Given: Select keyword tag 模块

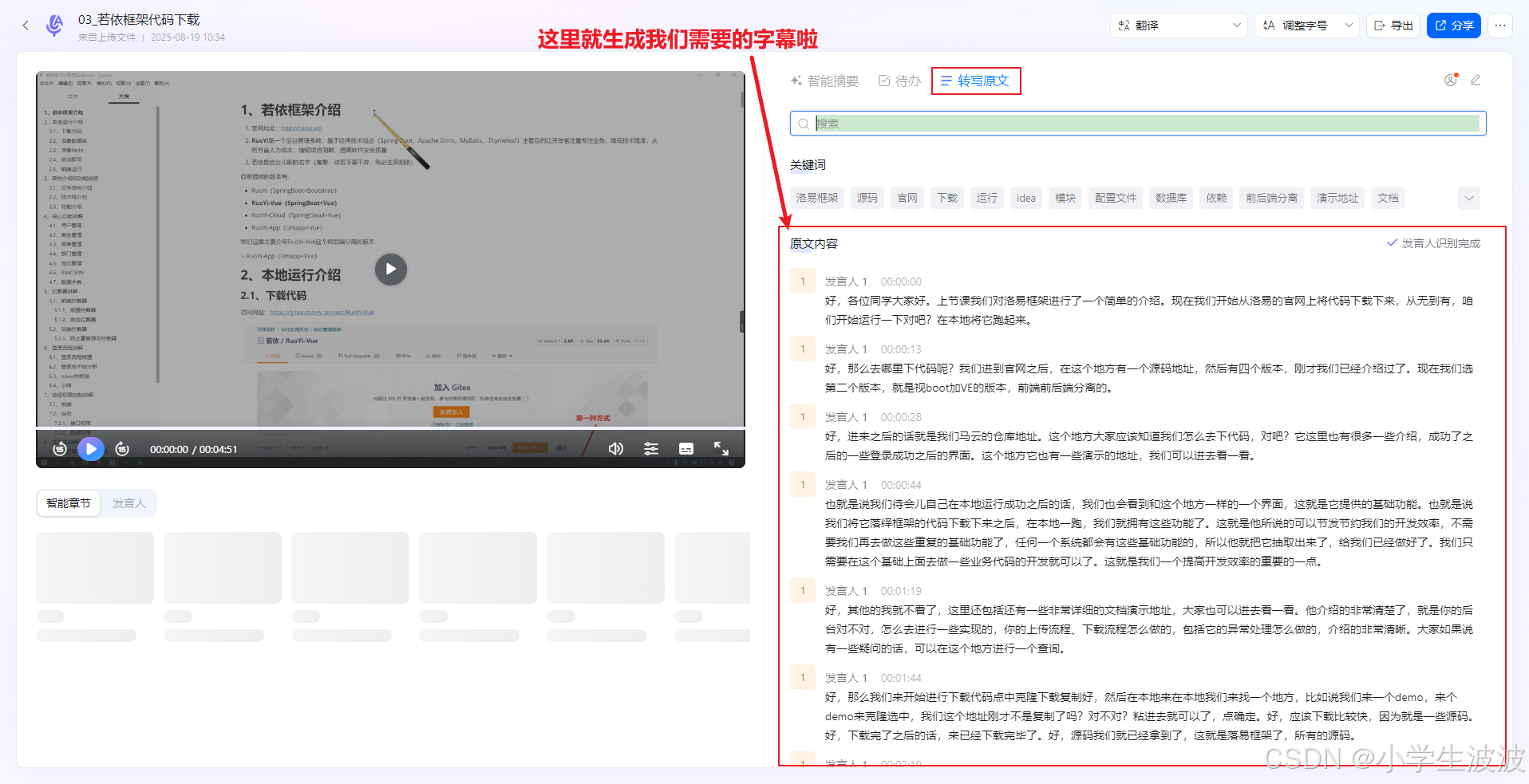Looking at the screenshot, I should [1065, 198].
